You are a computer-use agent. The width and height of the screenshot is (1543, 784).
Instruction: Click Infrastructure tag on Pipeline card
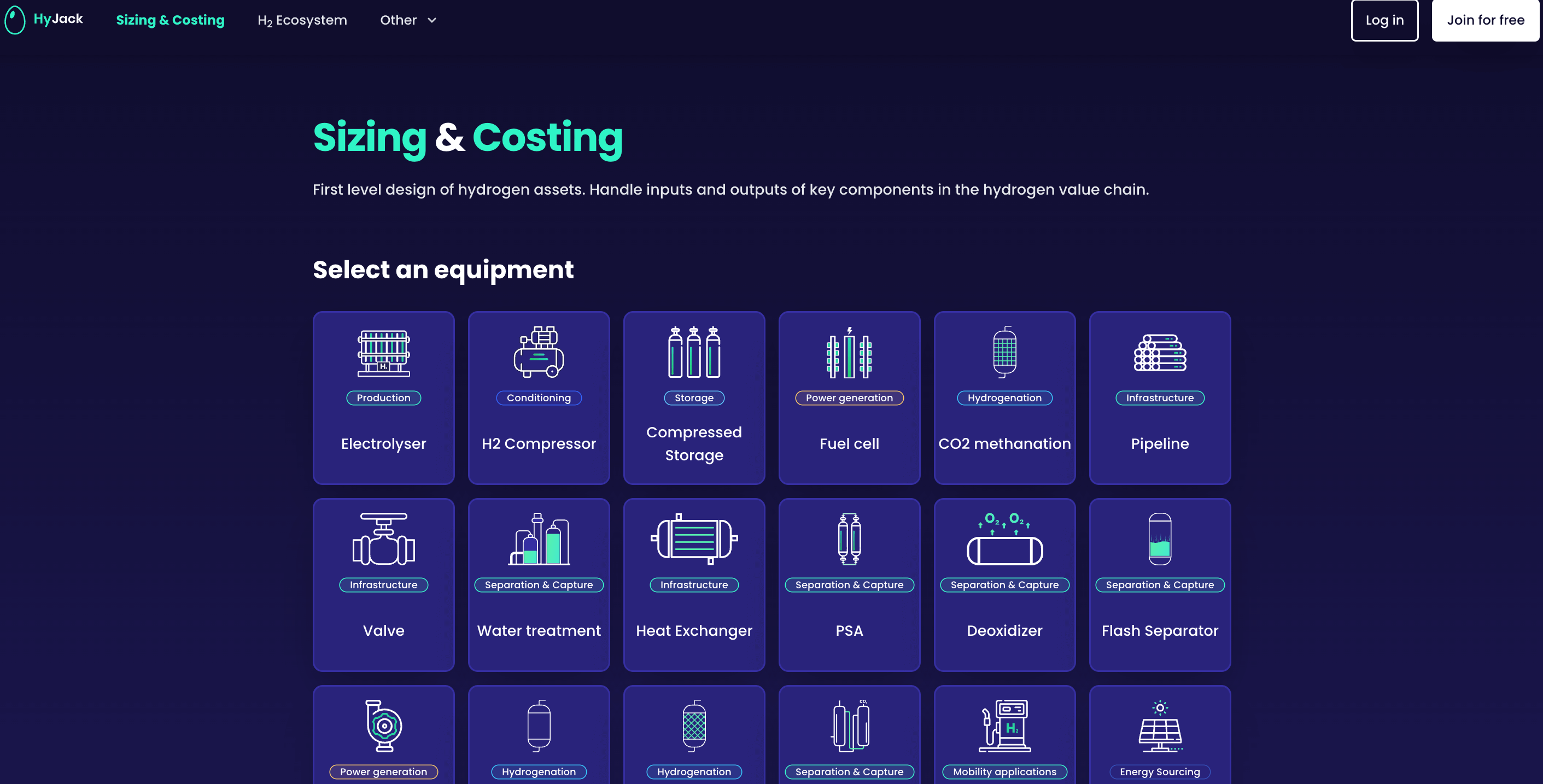[x=1160, y=397]
